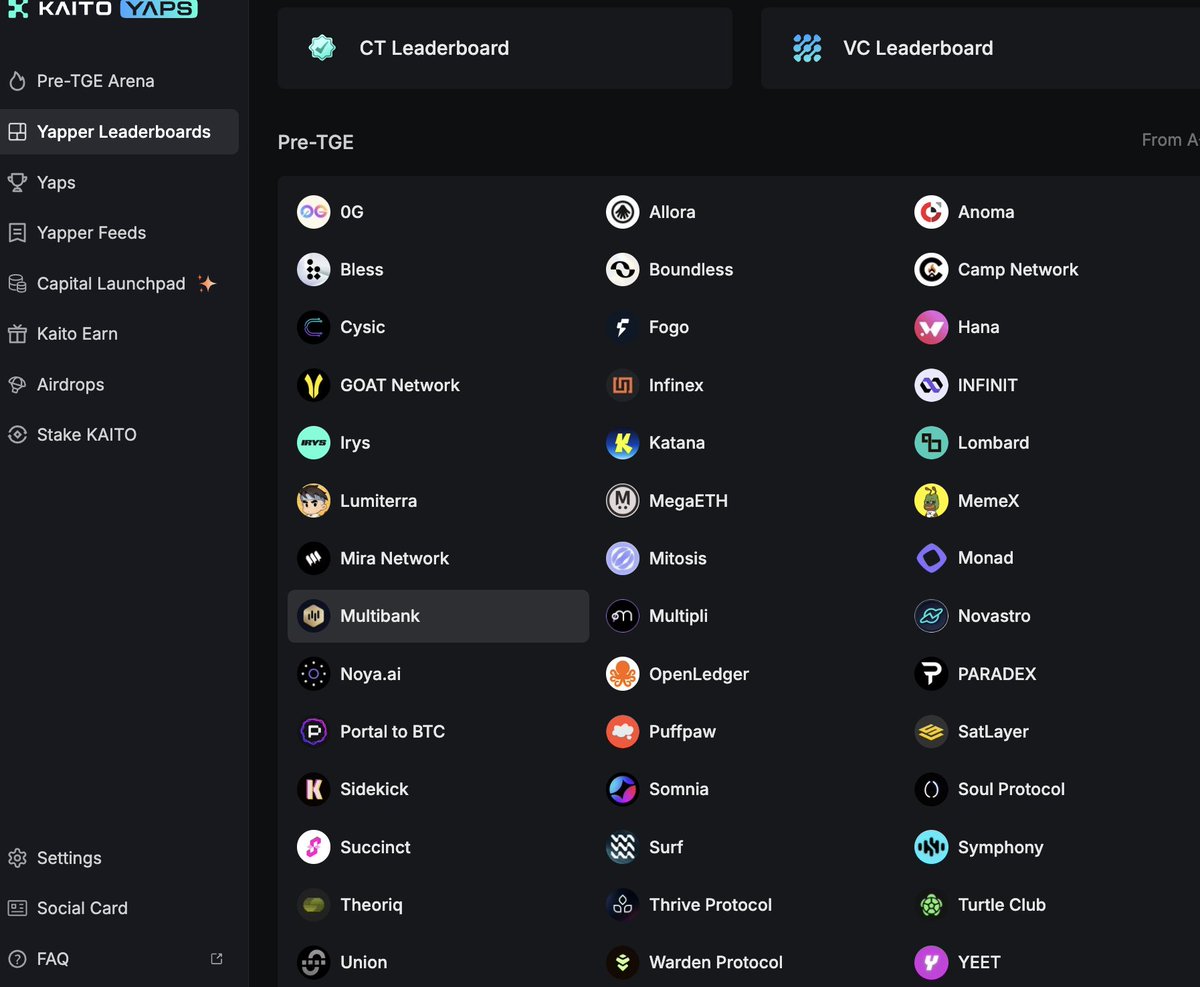This screenshot has width=1200, height=987.
Task: Navigate to Airdrops page
Action: [119, 385]
